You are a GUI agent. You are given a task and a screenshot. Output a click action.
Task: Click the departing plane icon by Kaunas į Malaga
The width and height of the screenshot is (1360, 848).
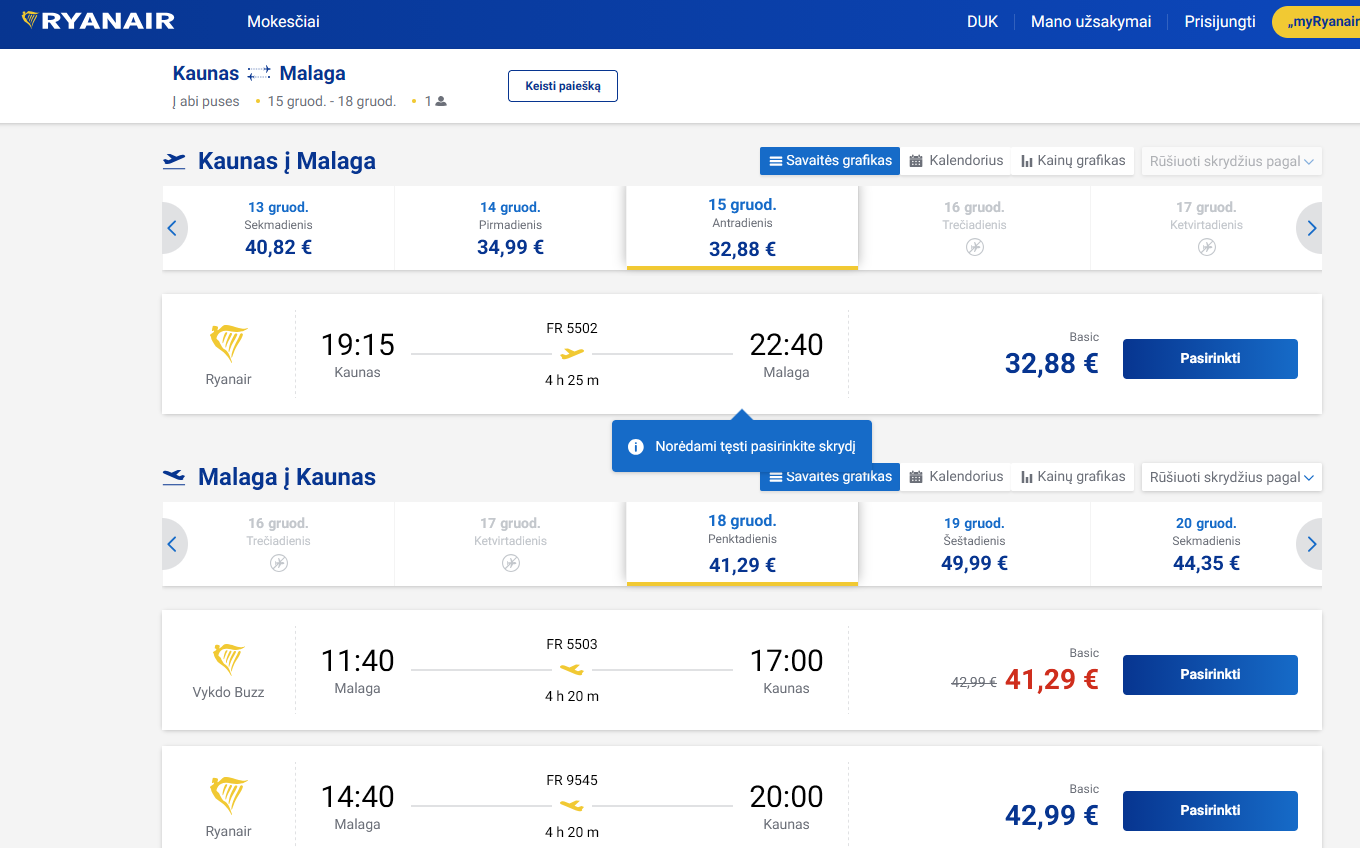(174, 160)
